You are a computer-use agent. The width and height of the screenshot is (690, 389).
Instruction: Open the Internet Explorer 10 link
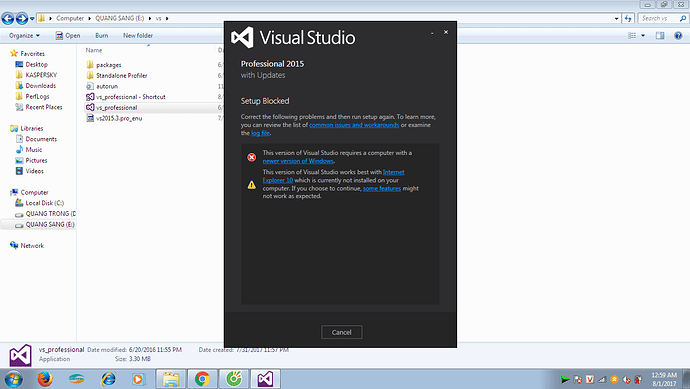pyautogui.click(x=333, y=176)
